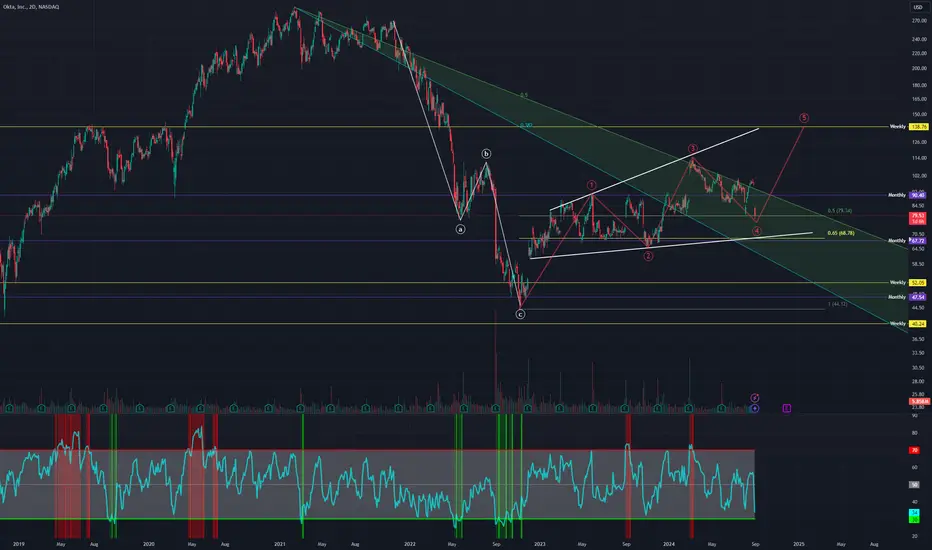
Task: Select the 0.65 (68.78) Fibonacci level label
Action: (x=840, y=233)
